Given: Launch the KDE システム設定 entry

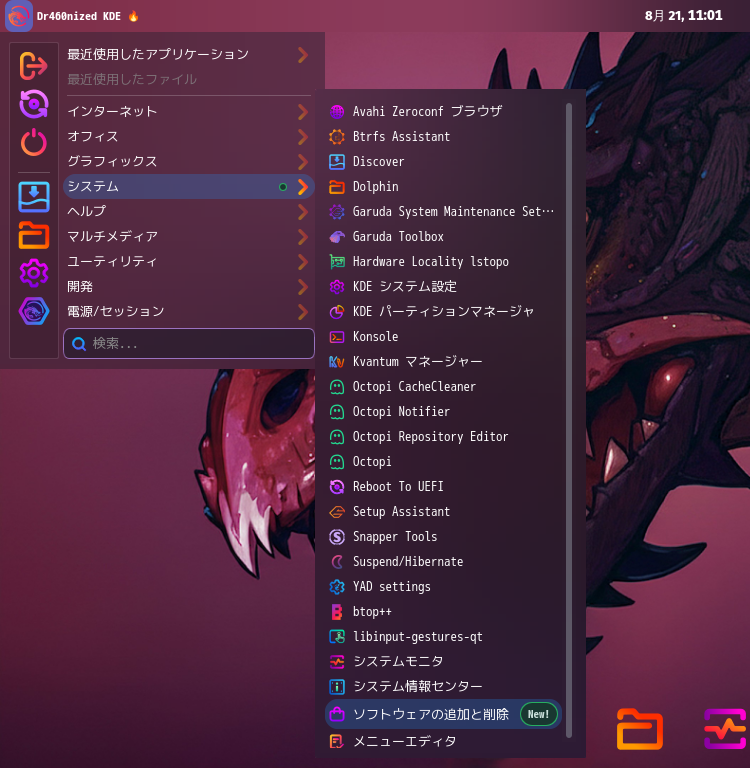Looking at the screenshot, I should point(443,287).
